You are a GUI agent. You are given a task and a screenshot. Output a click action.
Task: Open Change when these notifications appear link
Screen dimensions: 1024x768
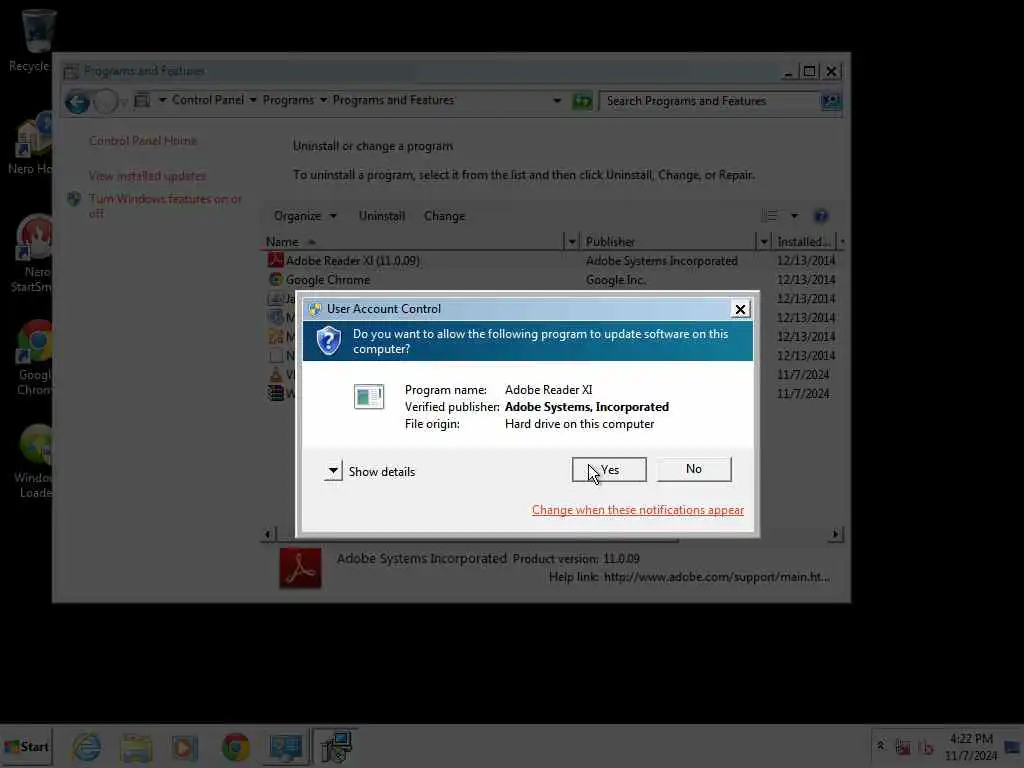click(637, 510)
